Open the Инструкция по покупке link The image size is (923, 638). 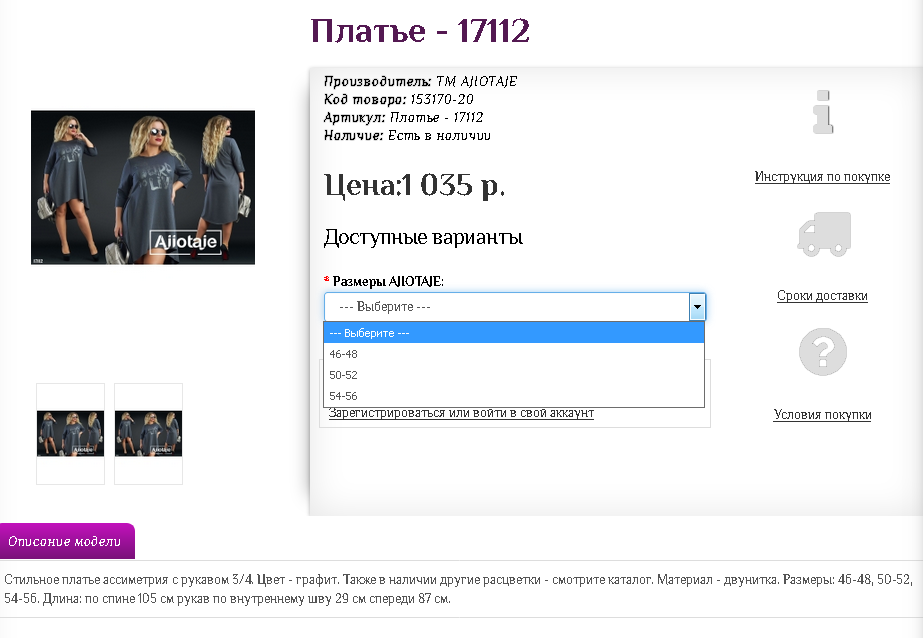[822, 177]
